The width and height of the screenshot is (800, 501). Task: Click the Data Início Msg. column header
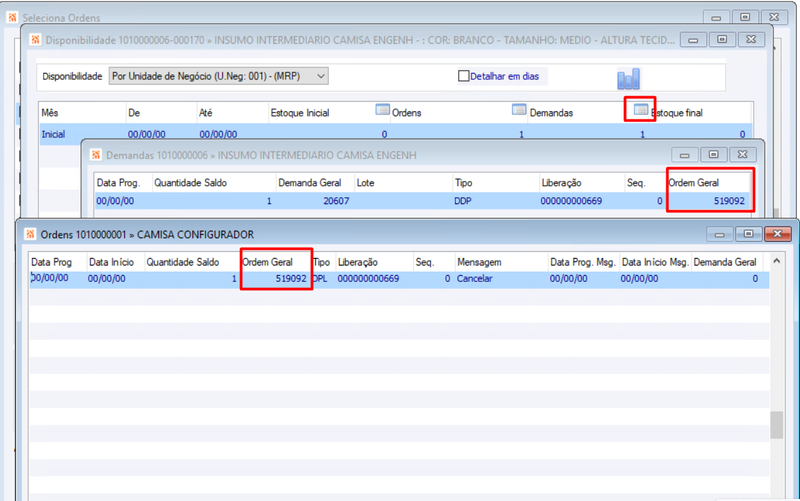[656, 262]
